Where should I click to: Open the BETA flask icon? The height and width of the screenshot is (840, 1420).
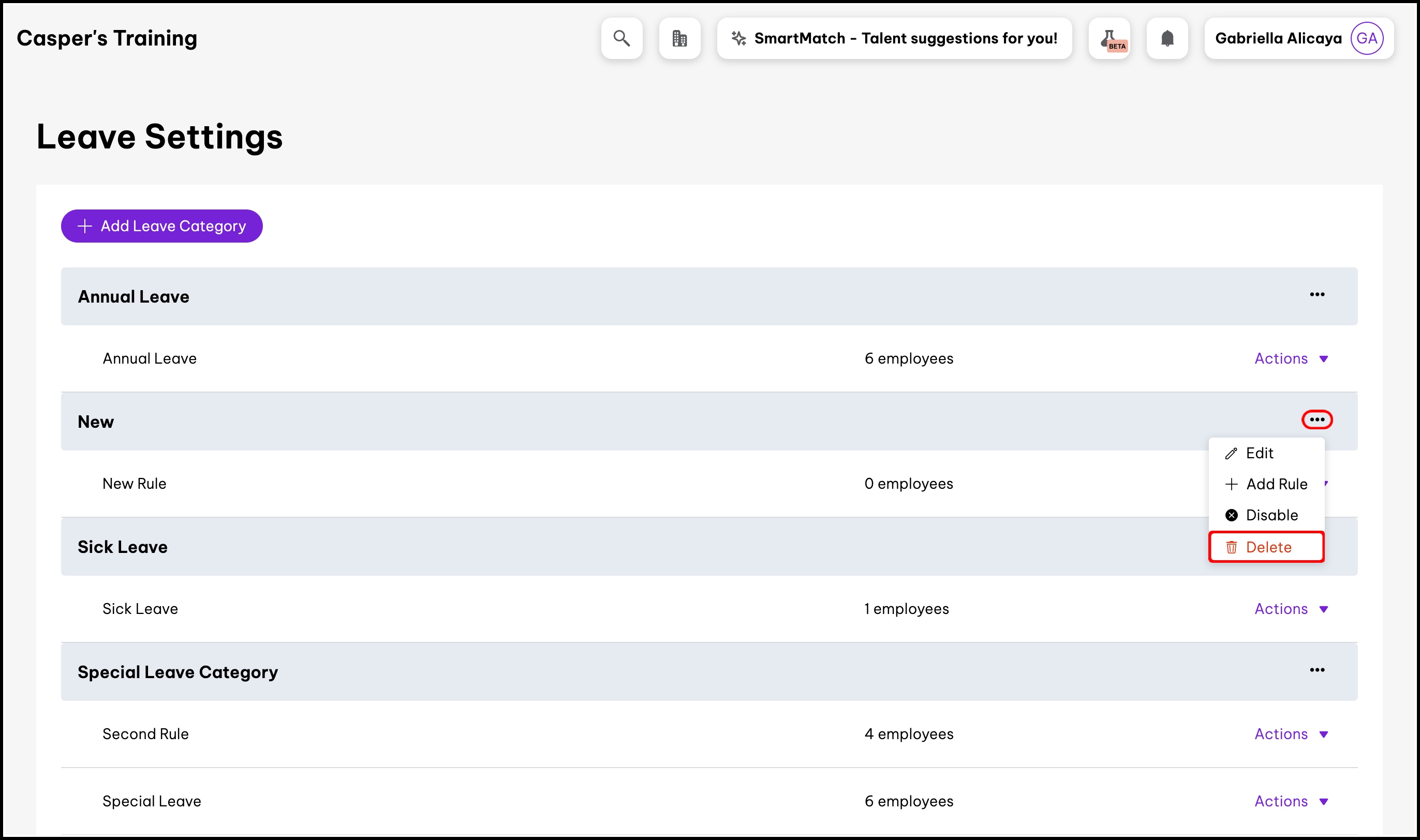click(1109, 38)
